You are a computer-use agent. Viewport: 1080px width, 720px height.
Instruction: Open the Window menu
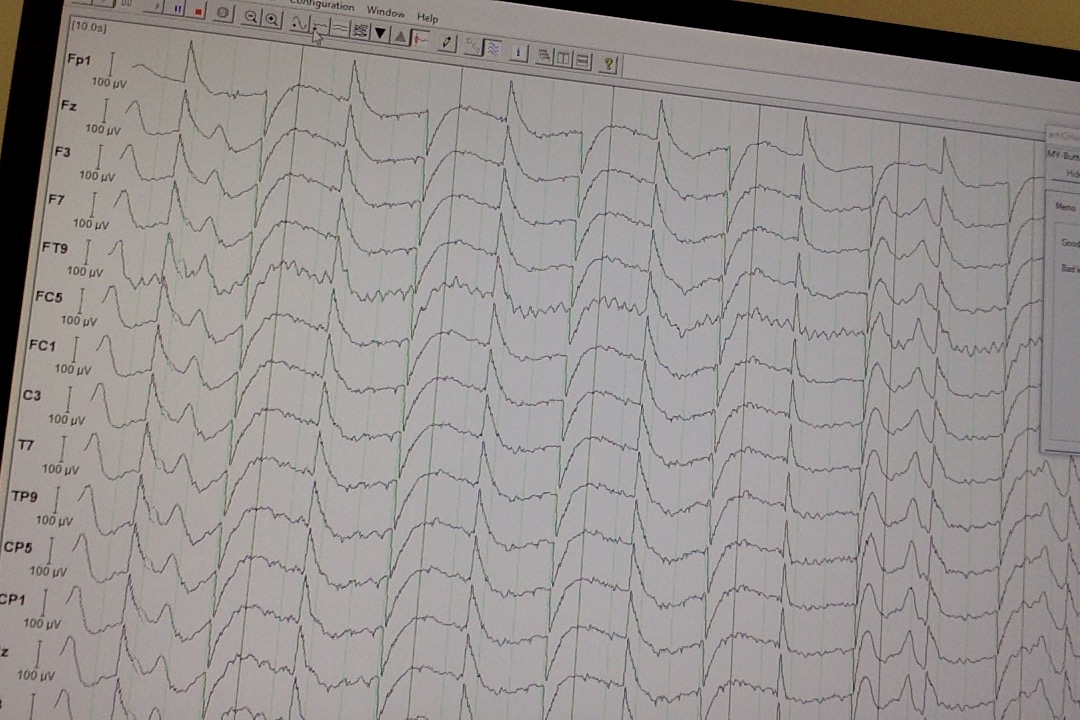click(x=386, y=12)
